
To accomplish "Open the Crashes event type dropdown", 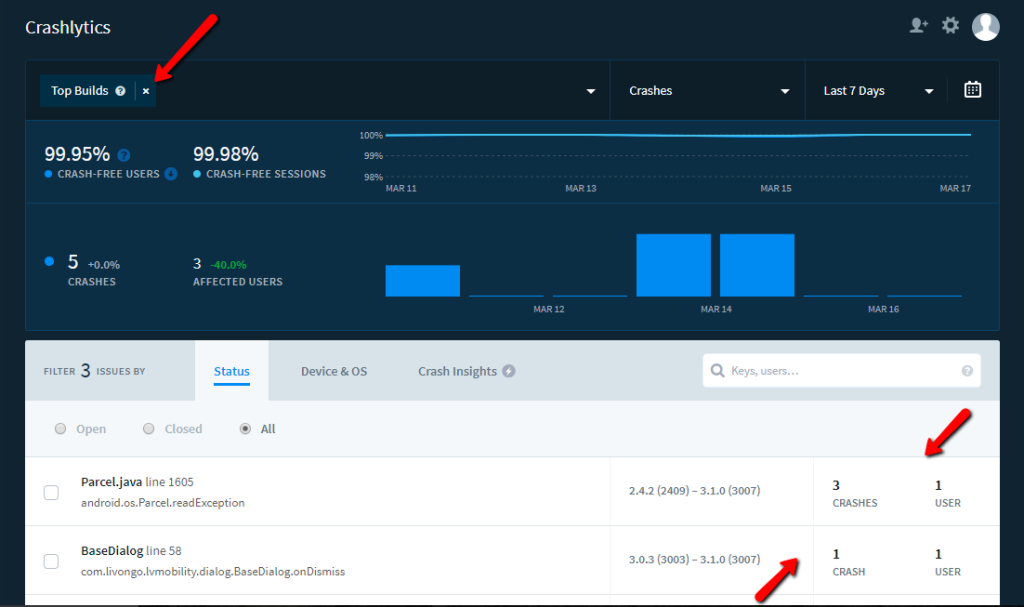I will tap(708, 91).
